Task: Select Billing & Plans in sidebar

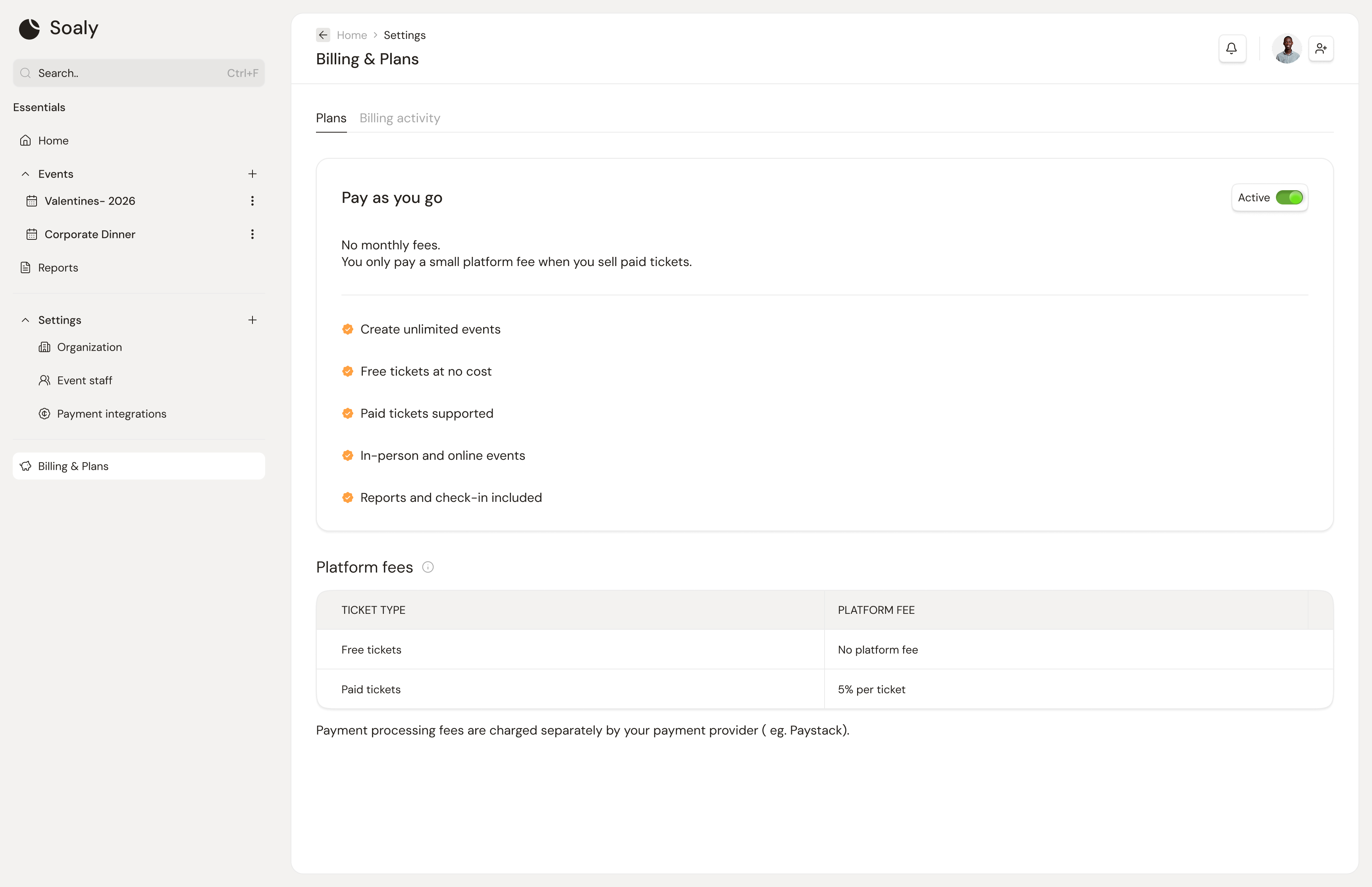Action: pyautogui.click(x=139, y=466)
